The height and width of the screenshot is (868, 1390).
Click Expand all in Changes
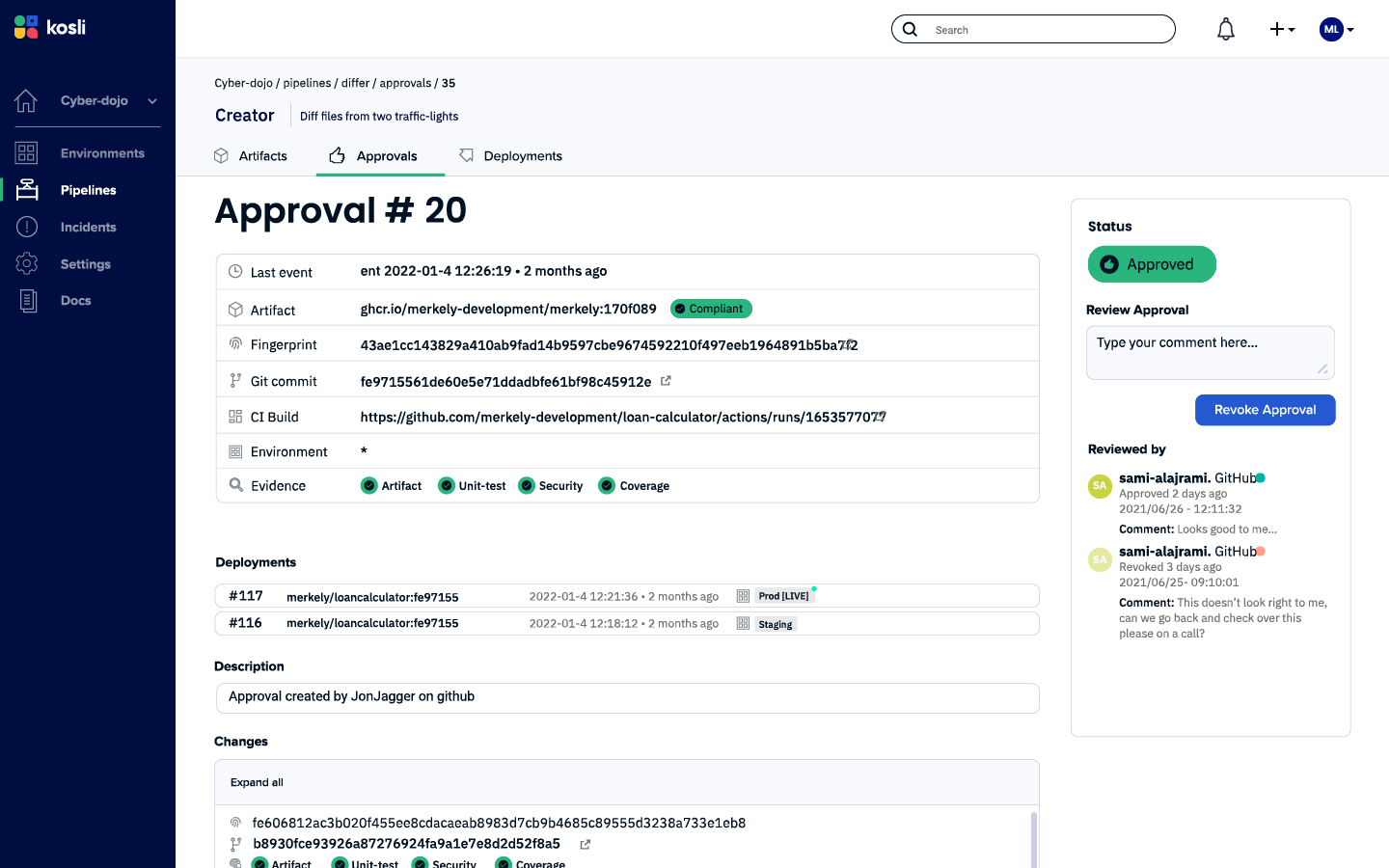coord(257,782)
